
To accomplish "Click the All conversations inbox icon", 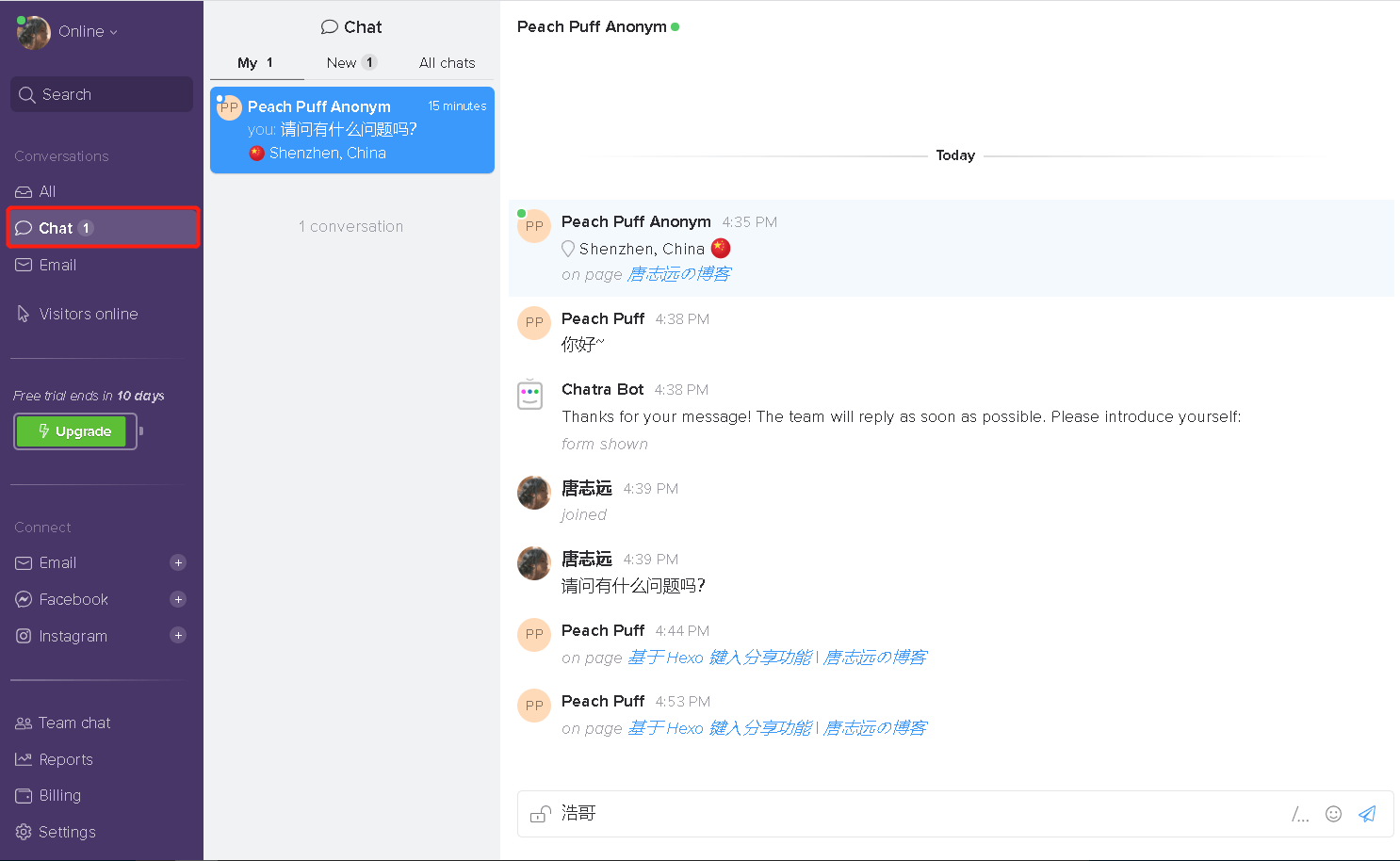I will click(24, 191).
